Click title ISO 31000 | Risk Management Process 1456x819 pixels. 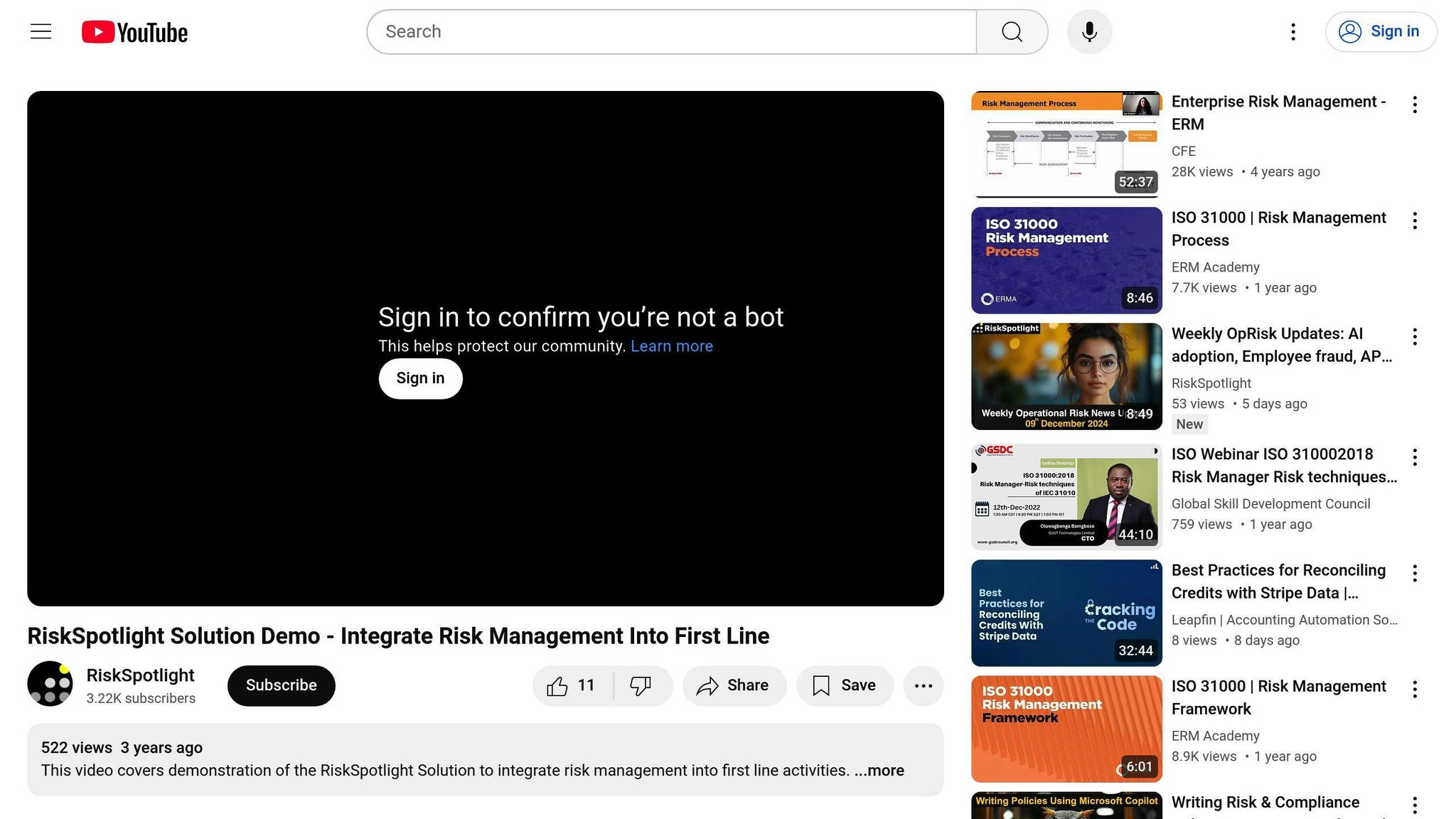click(x=1278, y=229)
